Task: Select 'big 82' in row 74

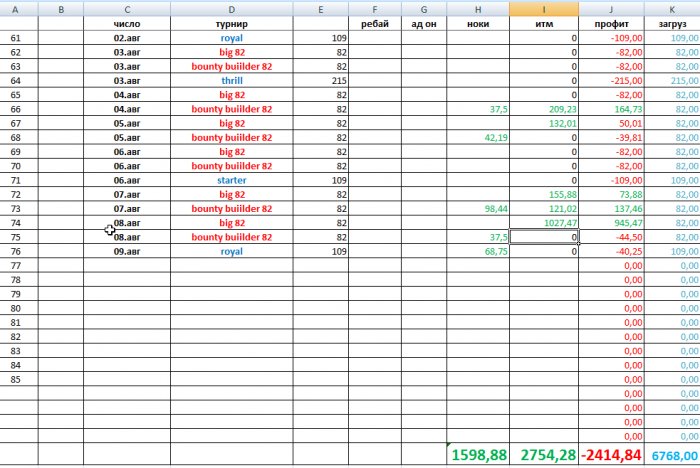Action: 231,223
